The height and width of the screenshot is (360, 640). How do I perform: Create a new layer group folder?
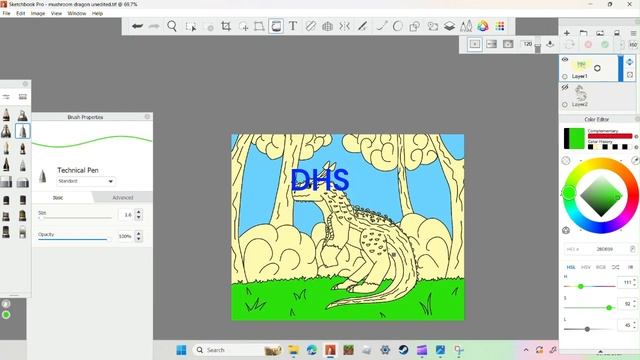(583, 33)
